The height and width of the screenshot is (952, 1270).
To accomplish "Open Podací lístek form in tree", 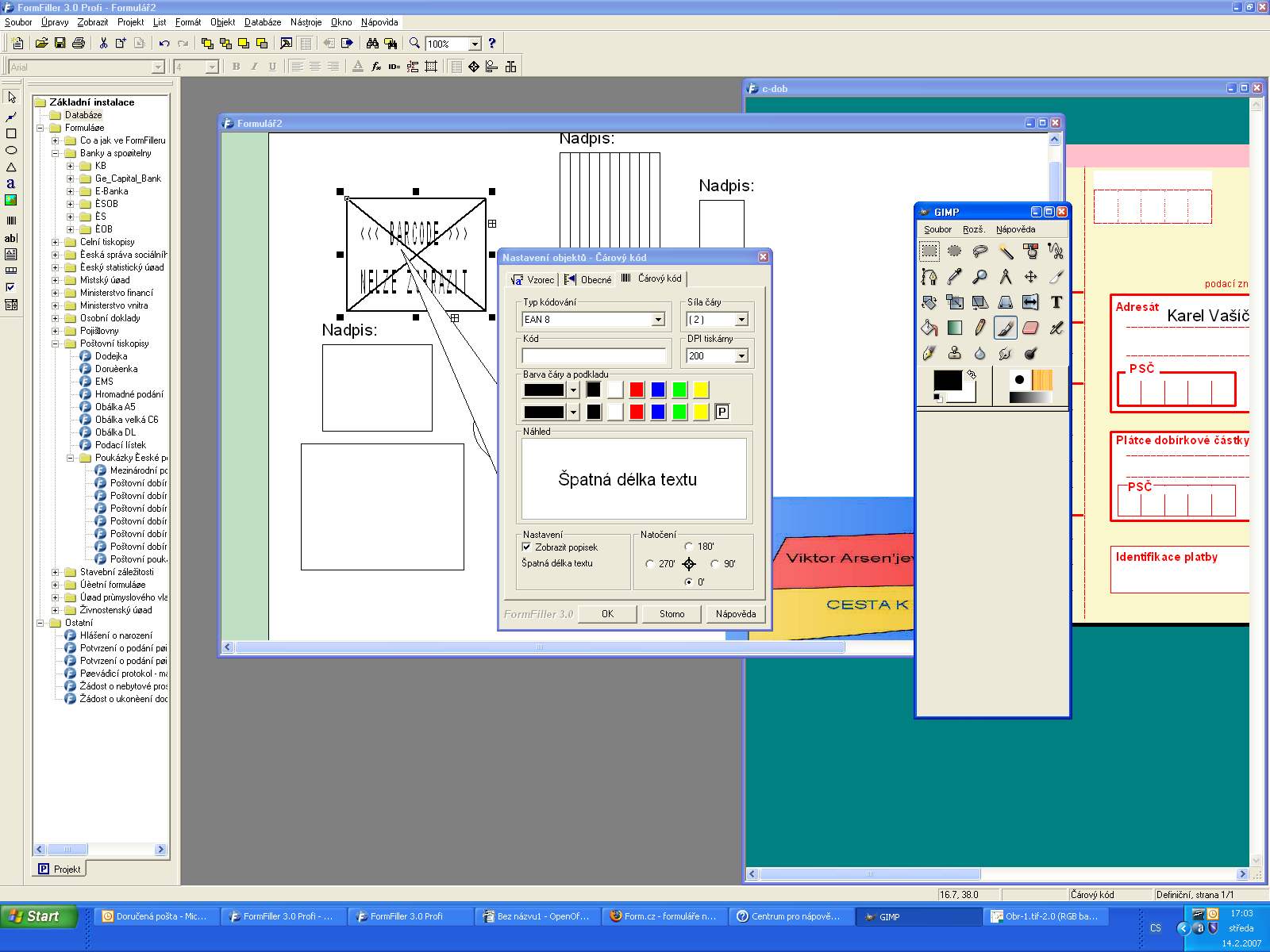I will [121, 445].
